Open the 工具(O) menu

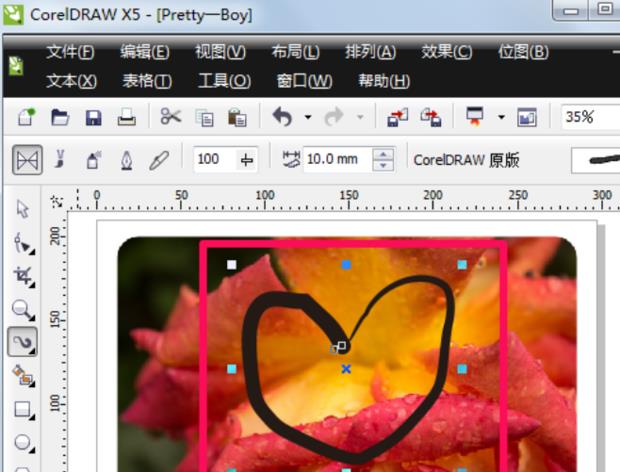(x=224, y=81)
